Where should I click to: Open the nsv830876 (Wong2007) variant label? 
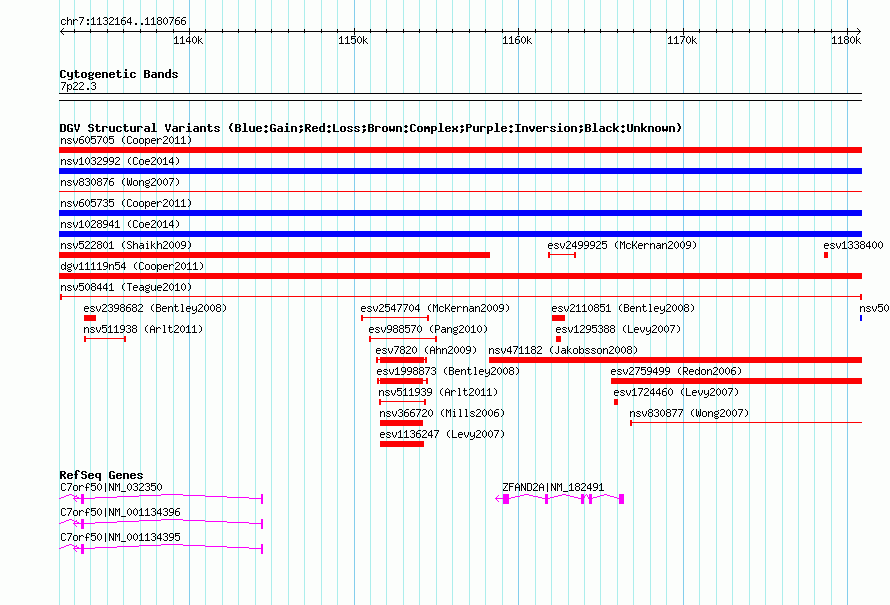point(120,182)
